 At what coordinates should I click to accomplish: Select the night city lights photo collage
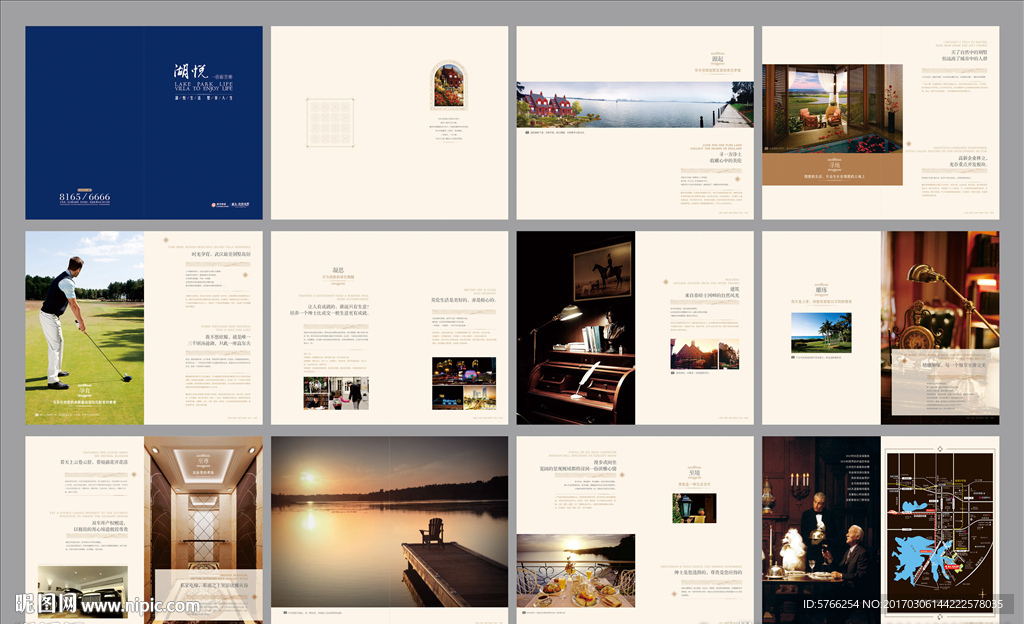click(x=464, y=383)
